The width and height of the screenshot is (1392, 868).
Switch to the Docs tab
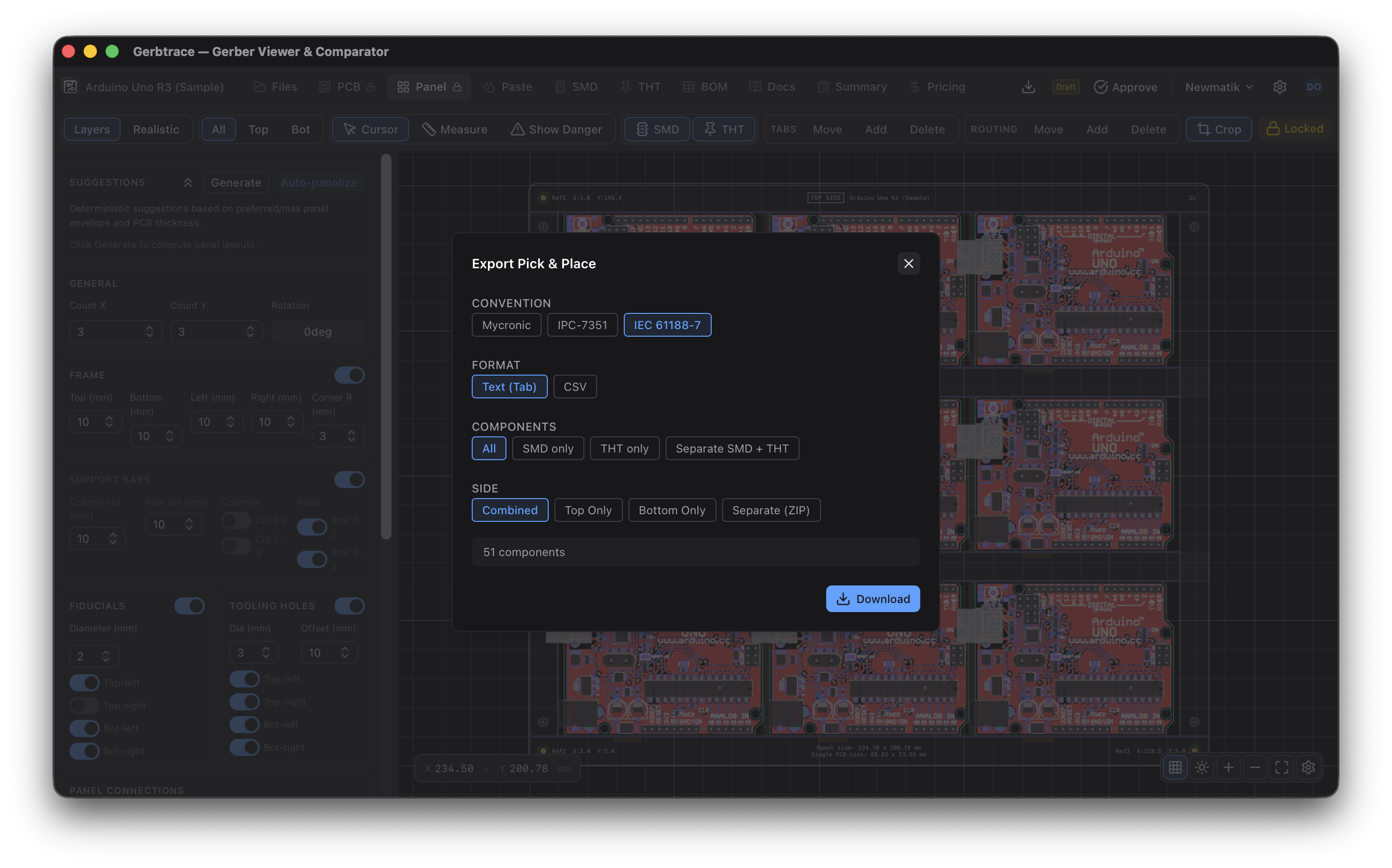772,87
